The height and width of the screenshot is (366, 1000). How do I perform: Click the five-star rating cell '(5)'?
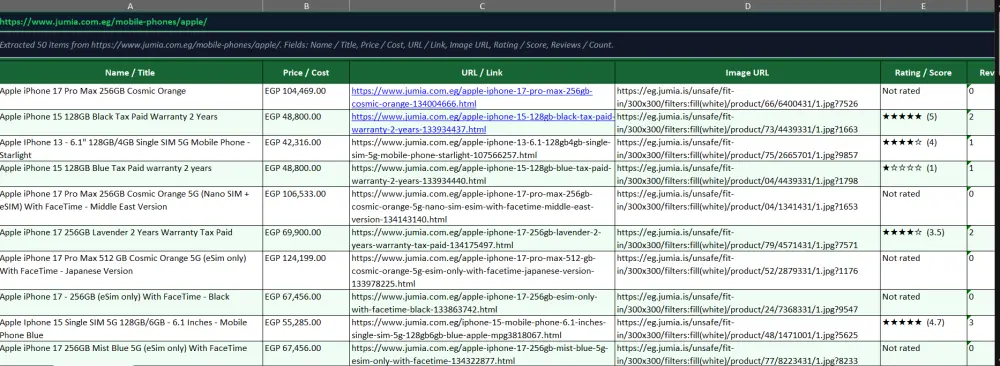923,122
